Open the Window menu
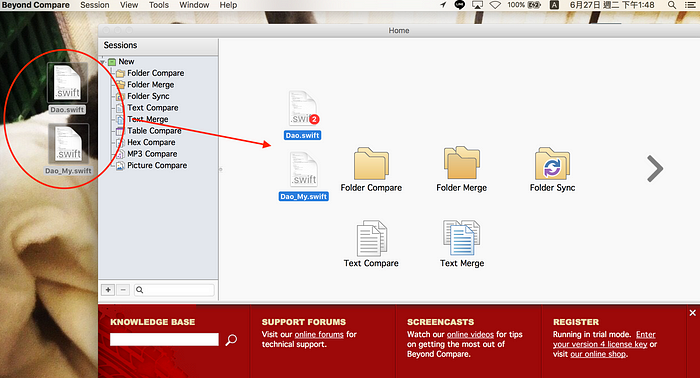This screenshot has height=378, width=700. (x=194, y=5)
